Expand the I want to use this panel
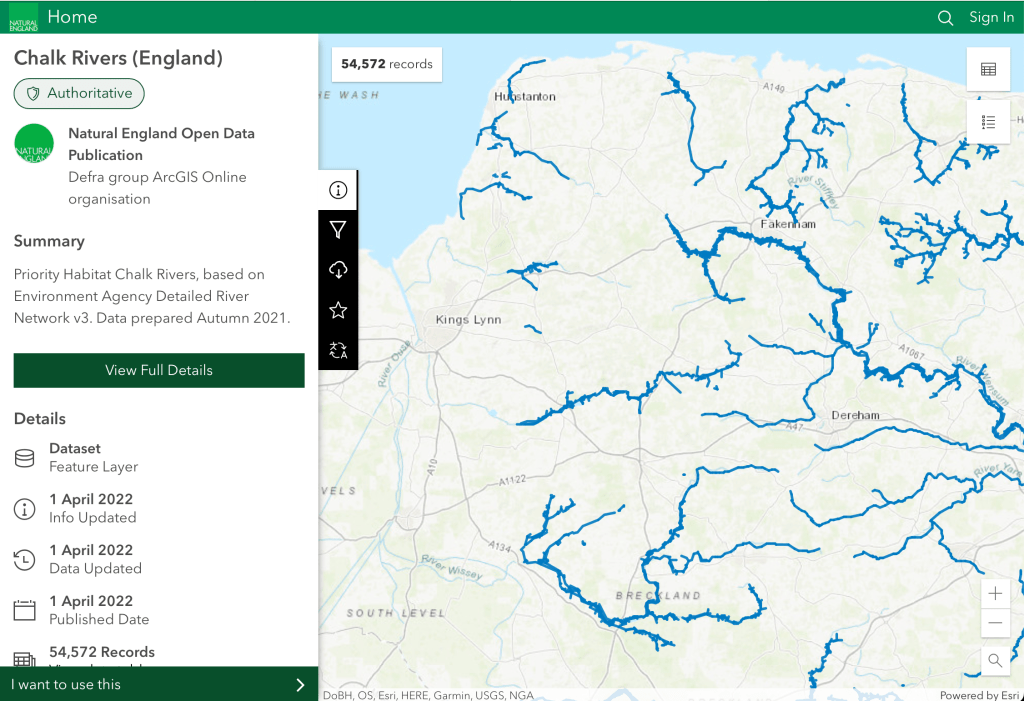 [x=159, y=684]
